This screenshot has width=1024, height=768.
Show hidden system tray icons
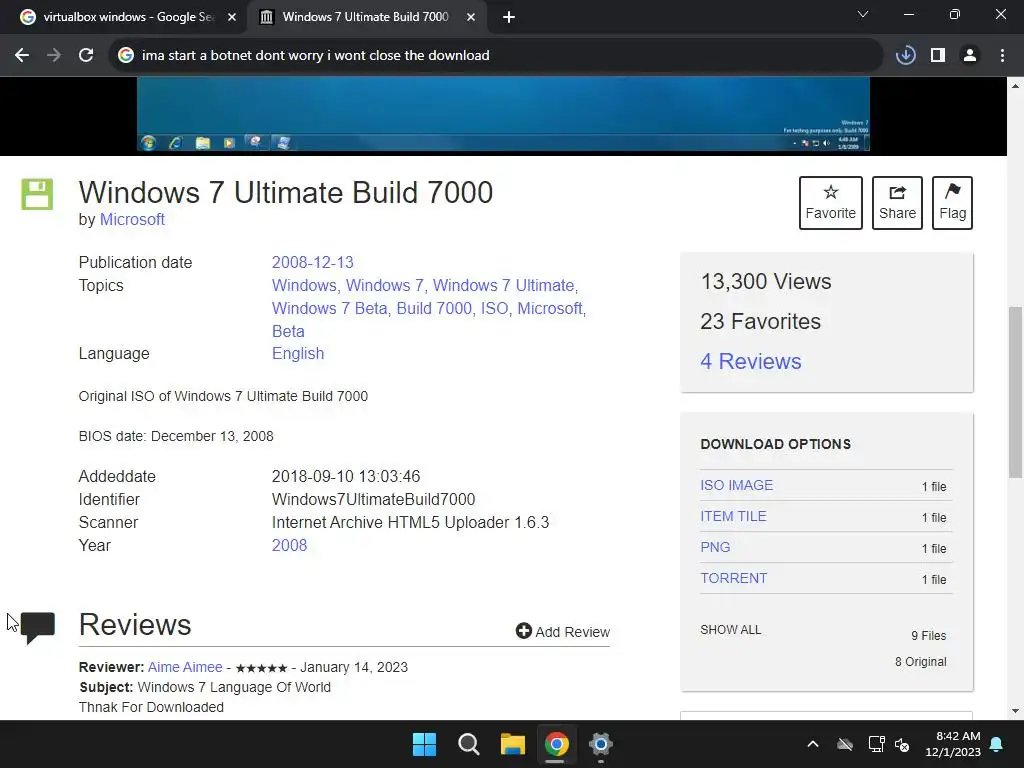[x=812, y=744]
